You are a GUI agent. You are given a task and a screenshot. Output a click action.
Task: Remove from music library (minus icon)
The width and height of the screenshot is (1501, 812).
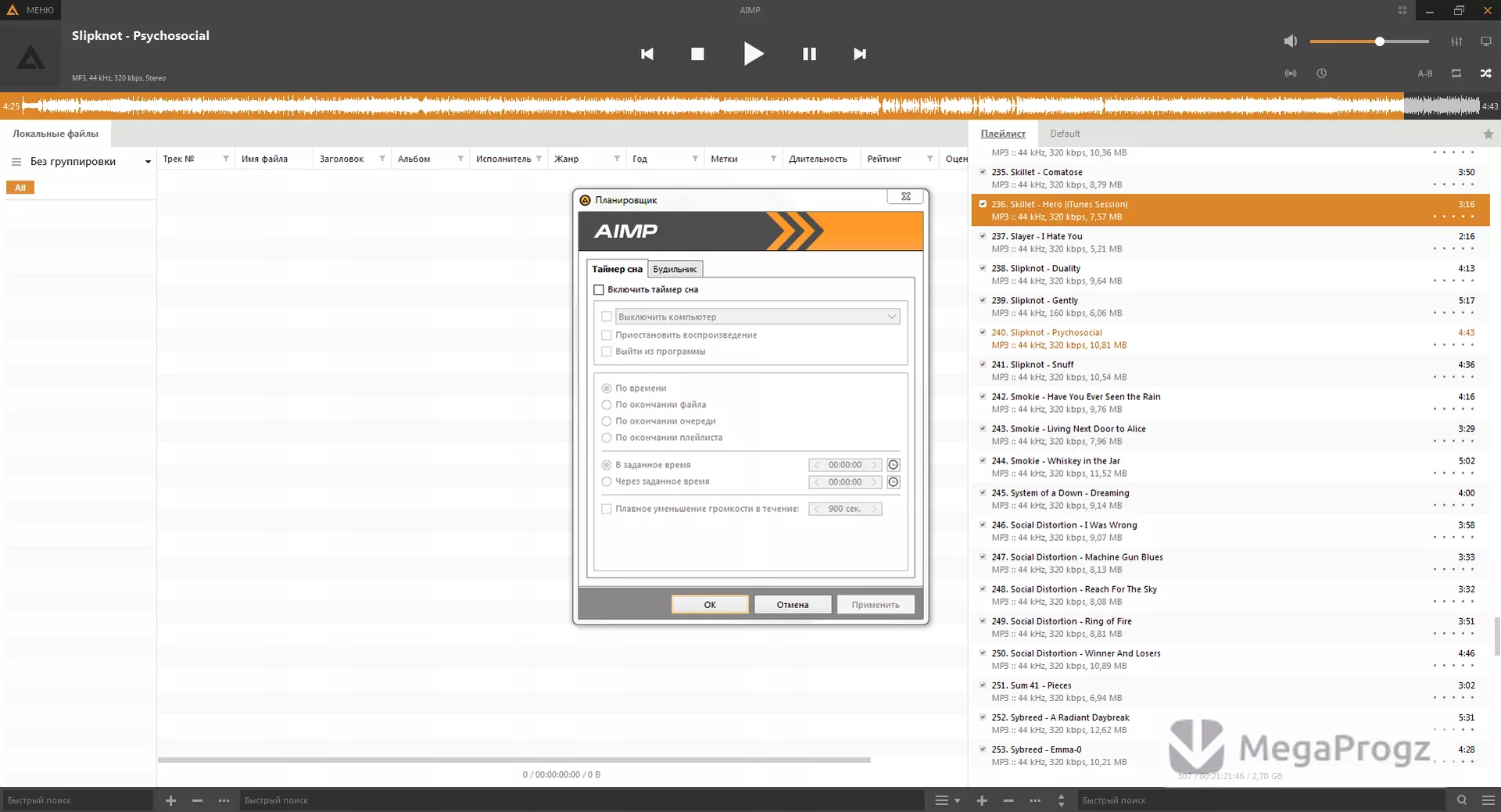(197, 800)
